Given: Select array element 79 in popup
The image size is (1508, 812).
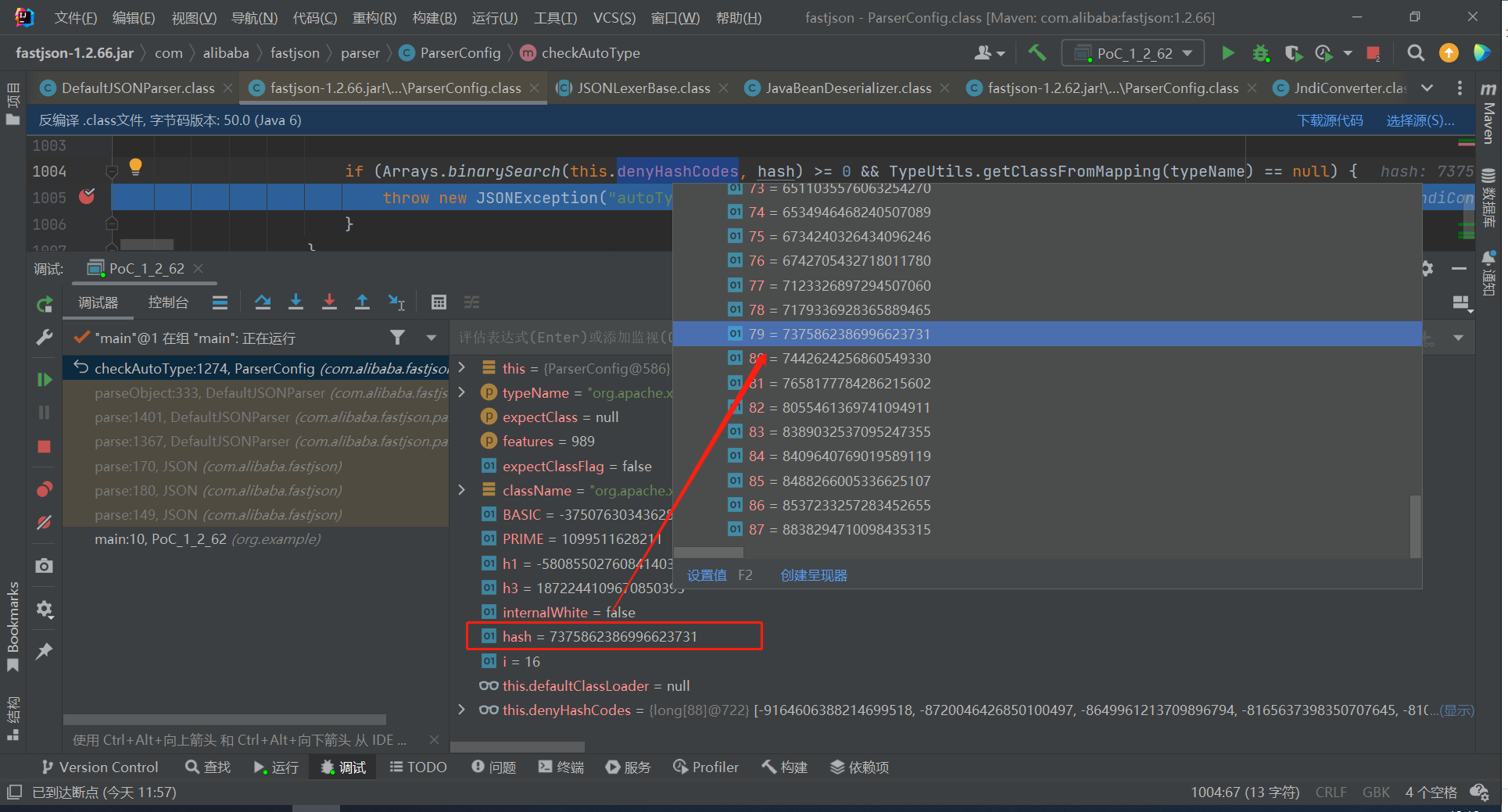Looking at the screenshot, I should click(1047, 334).
